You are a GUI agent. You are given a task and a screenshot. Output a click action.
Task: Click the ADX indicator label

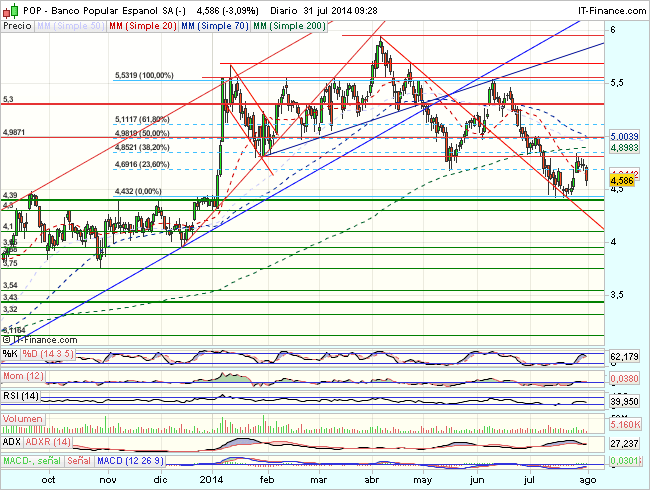coord(11,442)
